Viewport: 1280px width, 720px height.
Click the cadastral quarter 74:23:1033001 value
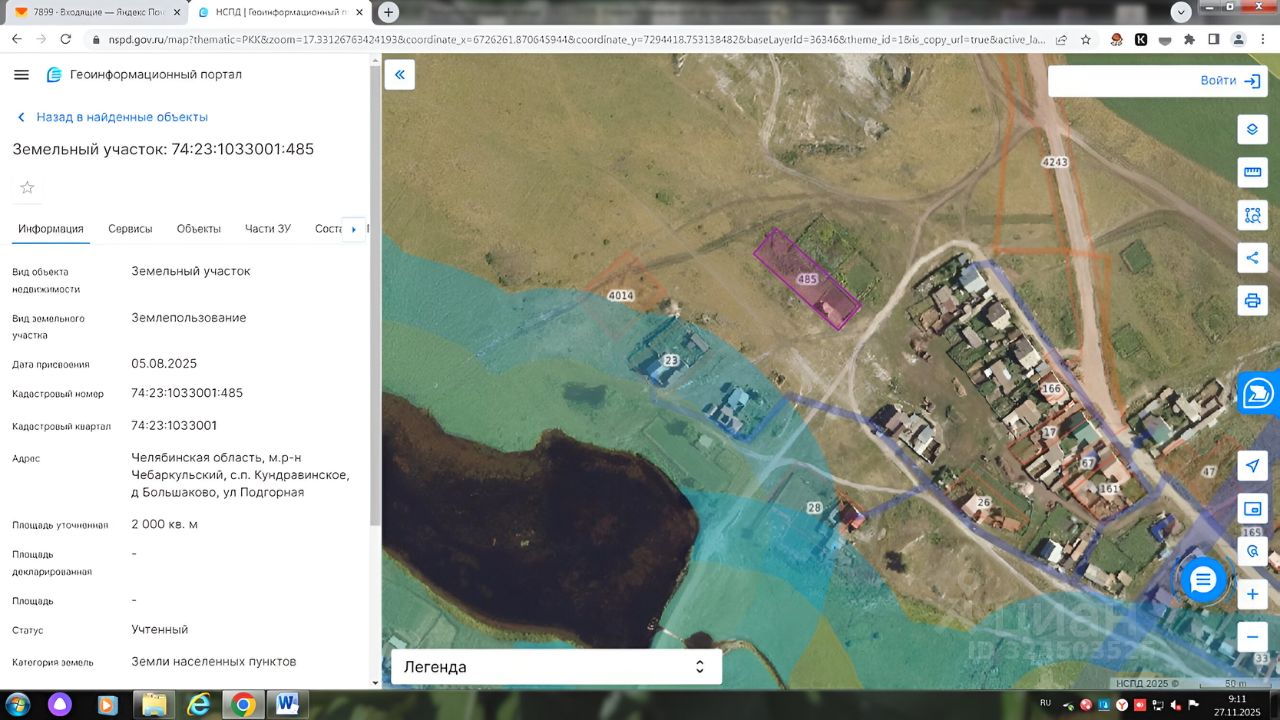[174, 426]
